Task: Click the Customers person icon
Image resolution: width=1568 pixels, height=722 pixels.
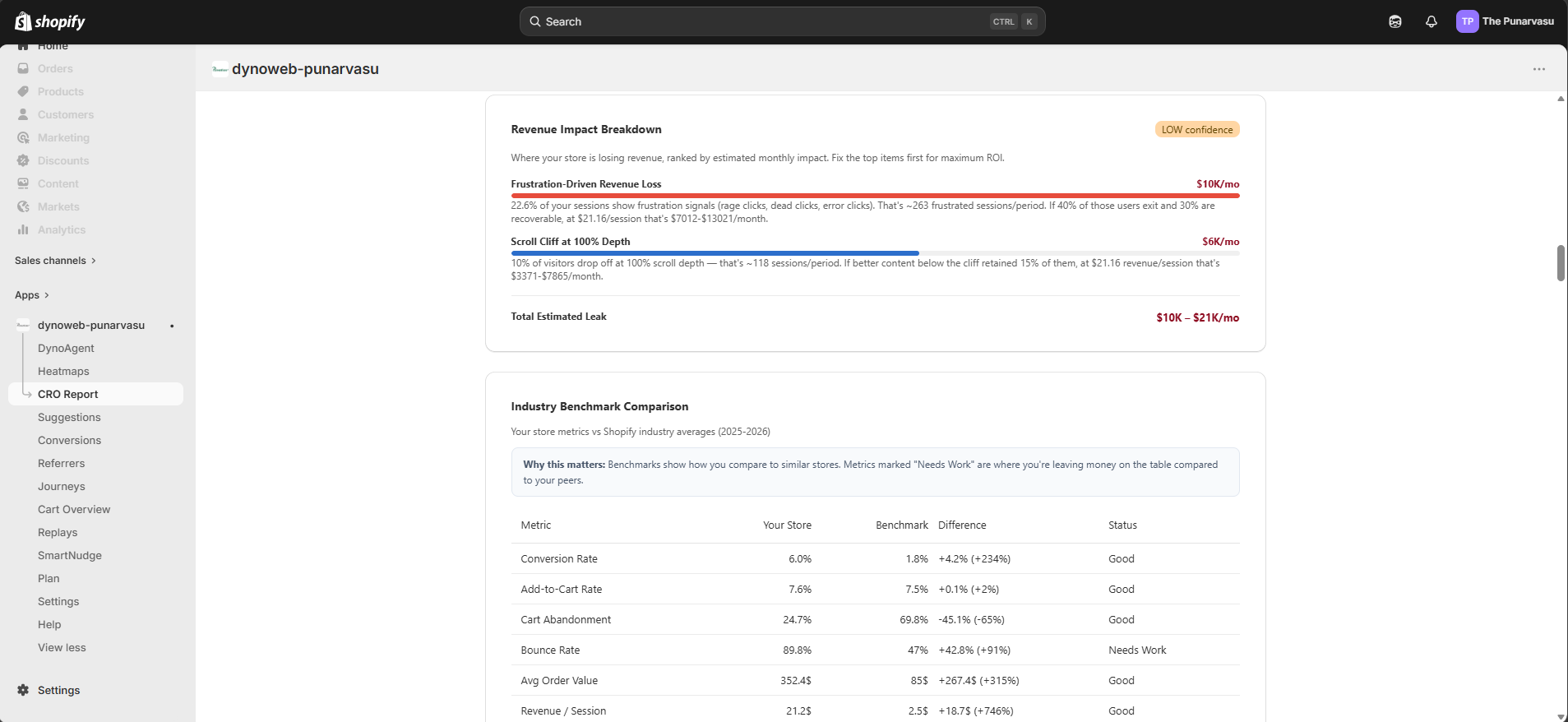Action: coord(23,115)
